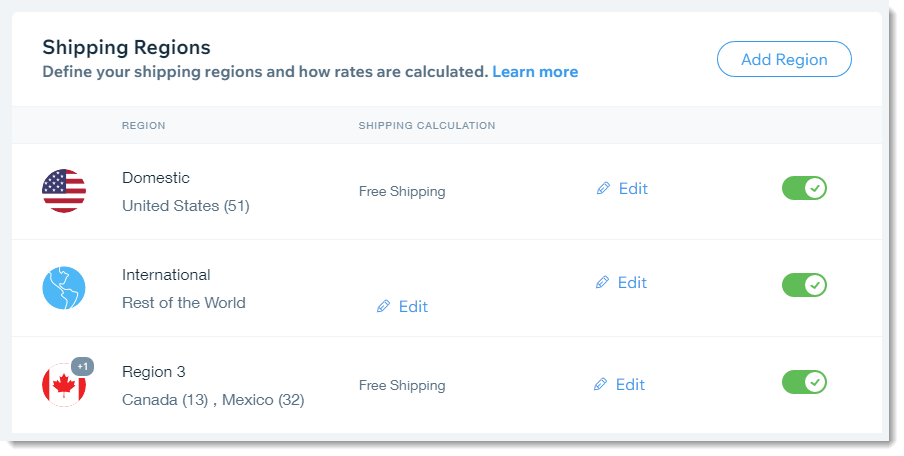This screenshot has width=904, height=456.
Task: Click the International globe icon
Action: (64, 288)
